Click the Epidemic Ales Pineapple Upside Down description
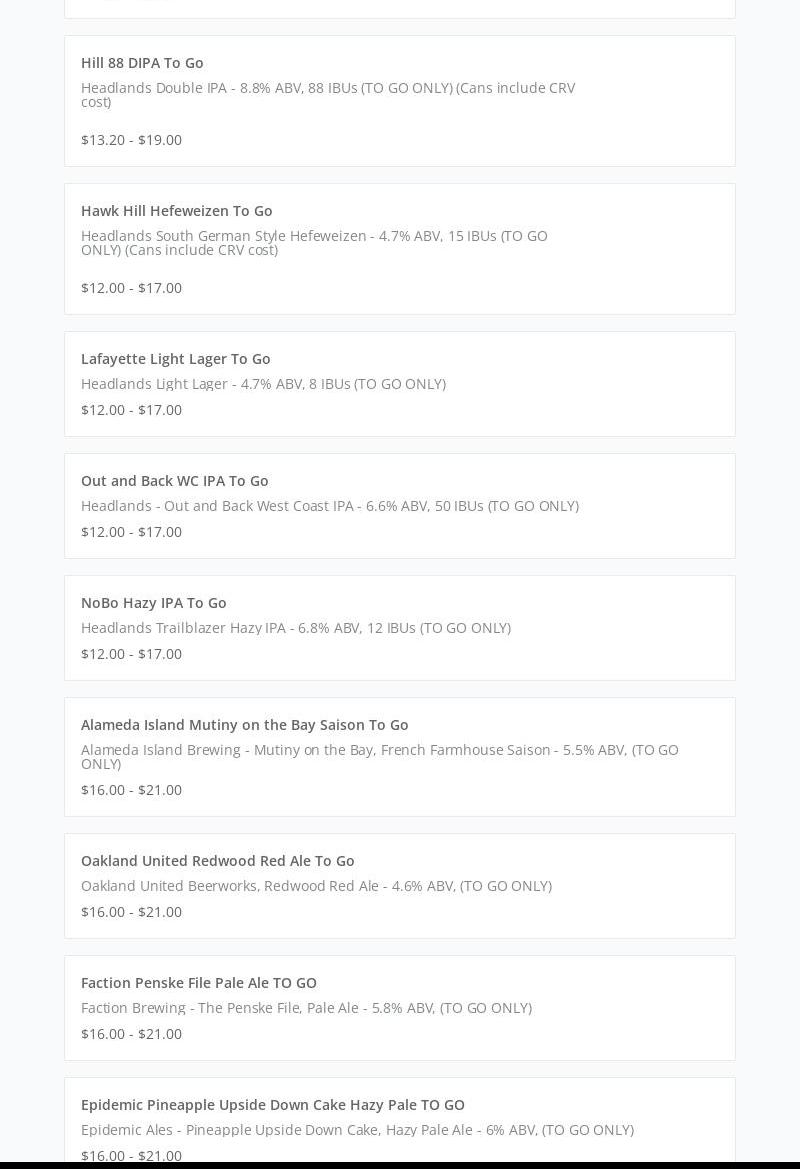Image resolution: width=800 pixels, height=1169 pixels. pos(357,1130)
